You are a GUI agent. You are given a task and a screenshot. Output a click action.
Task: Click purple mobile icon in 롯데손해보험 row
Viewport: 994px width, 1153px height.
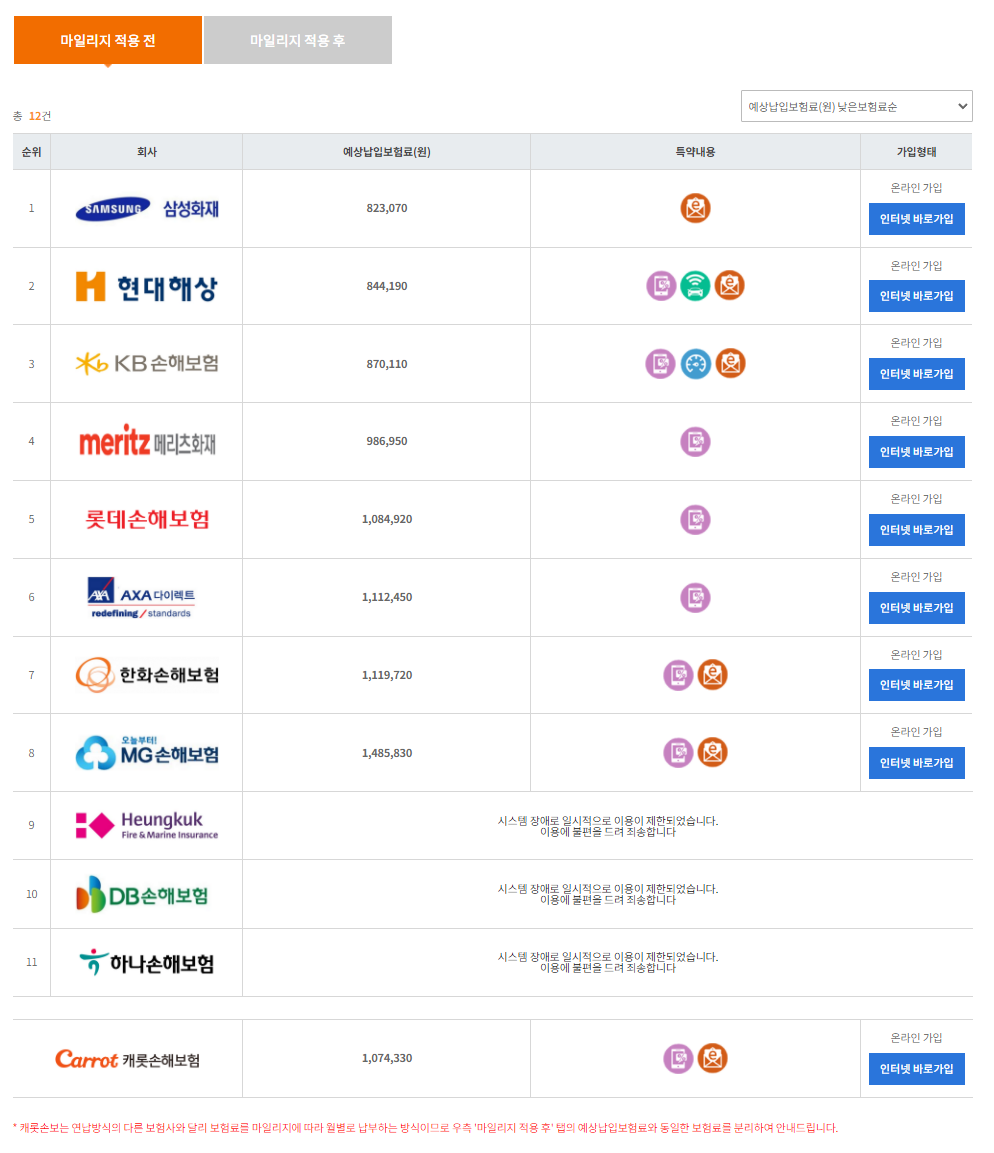pos(696,520)
